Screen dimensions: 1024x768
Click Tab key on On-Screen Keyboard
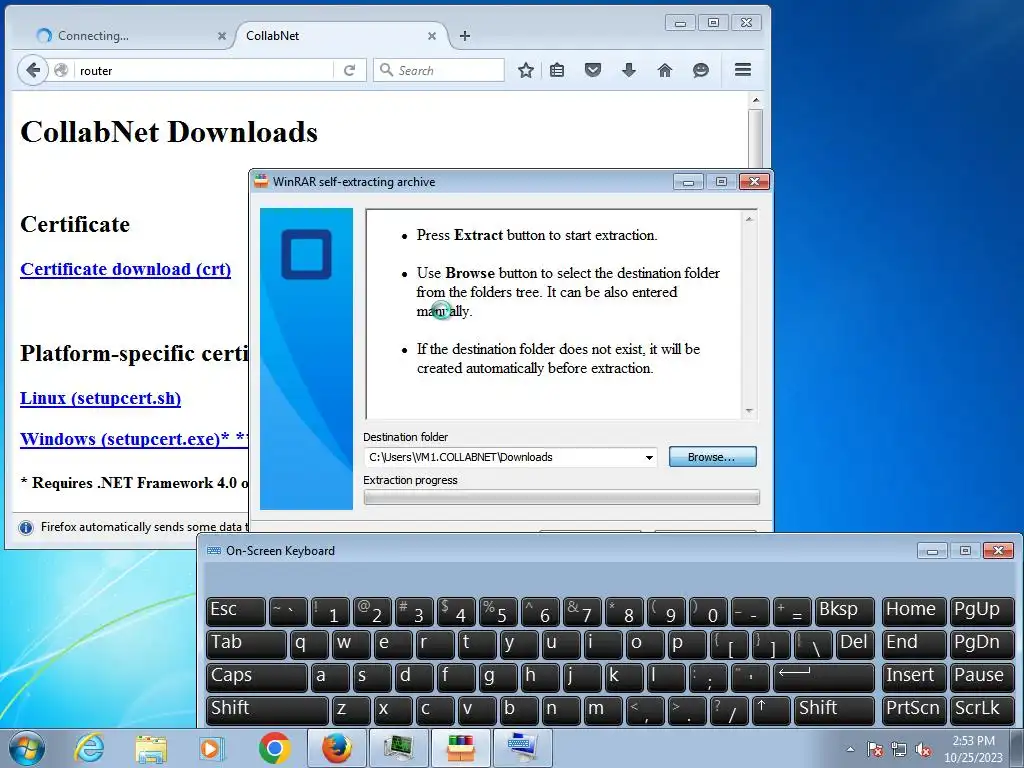tap(246, 644)
